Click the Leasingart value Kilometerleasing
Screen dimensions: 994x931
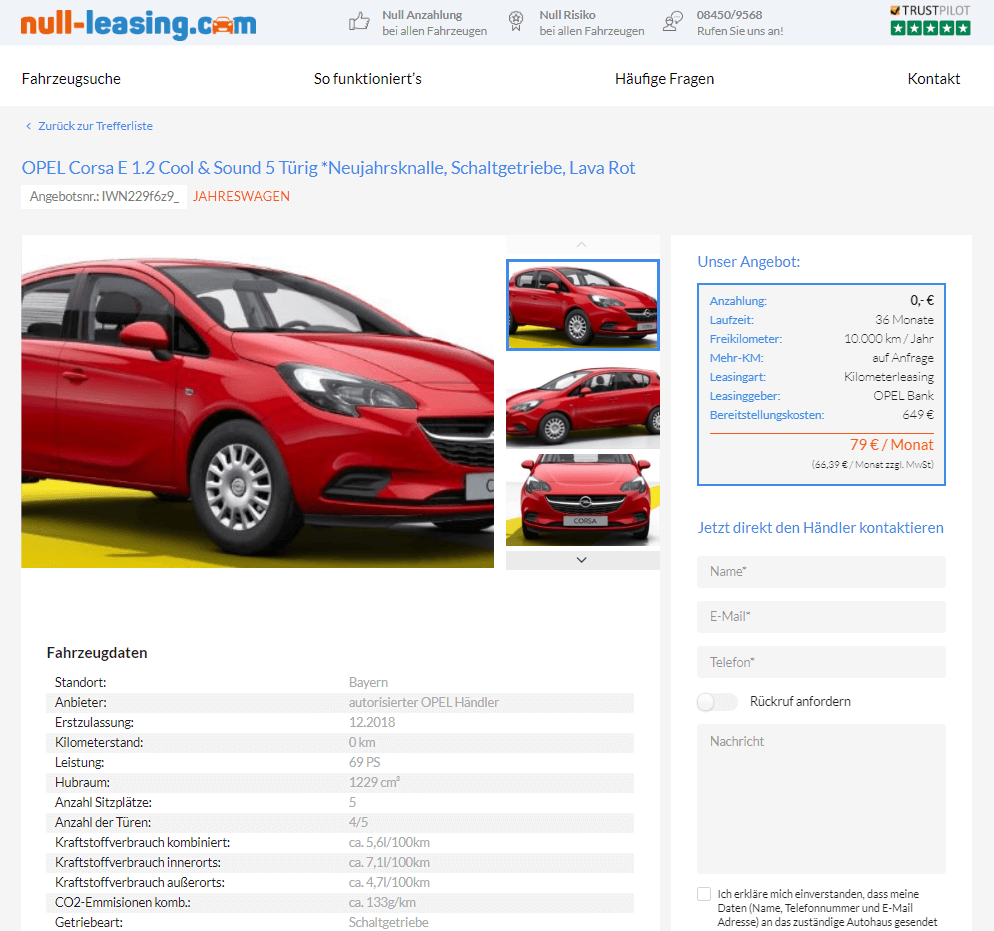point(889,377)
